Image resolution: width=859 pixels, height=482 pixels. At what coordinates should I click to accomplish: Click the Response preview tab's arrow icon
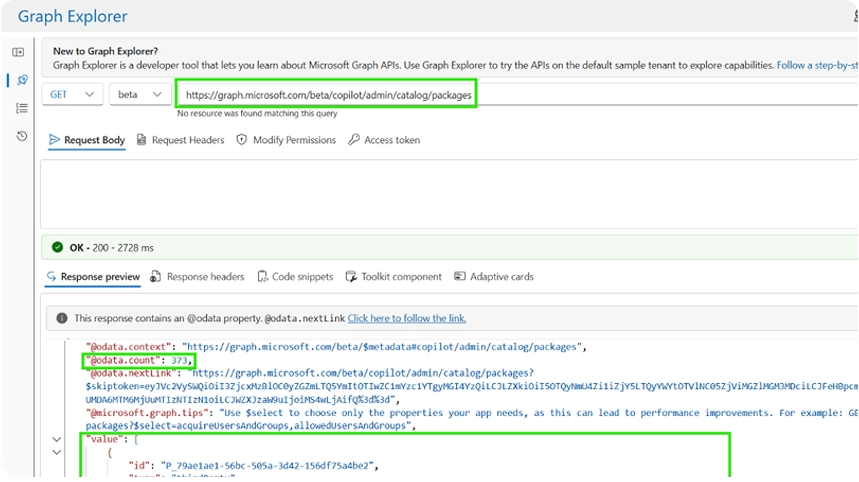tap(51, 276)
